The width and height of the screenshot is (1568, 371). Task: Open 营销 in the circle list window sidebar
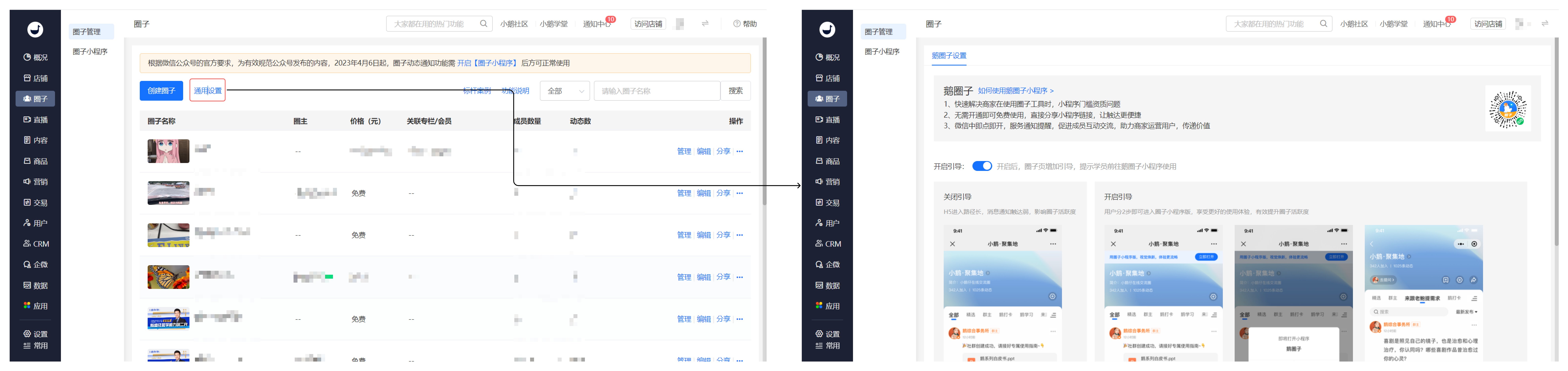tap(35, 182)
